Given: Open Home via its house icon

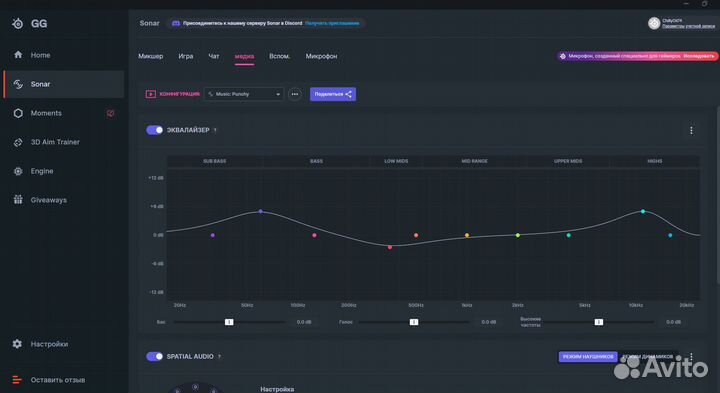Looking at the screenshot, I should click(18, 55).
